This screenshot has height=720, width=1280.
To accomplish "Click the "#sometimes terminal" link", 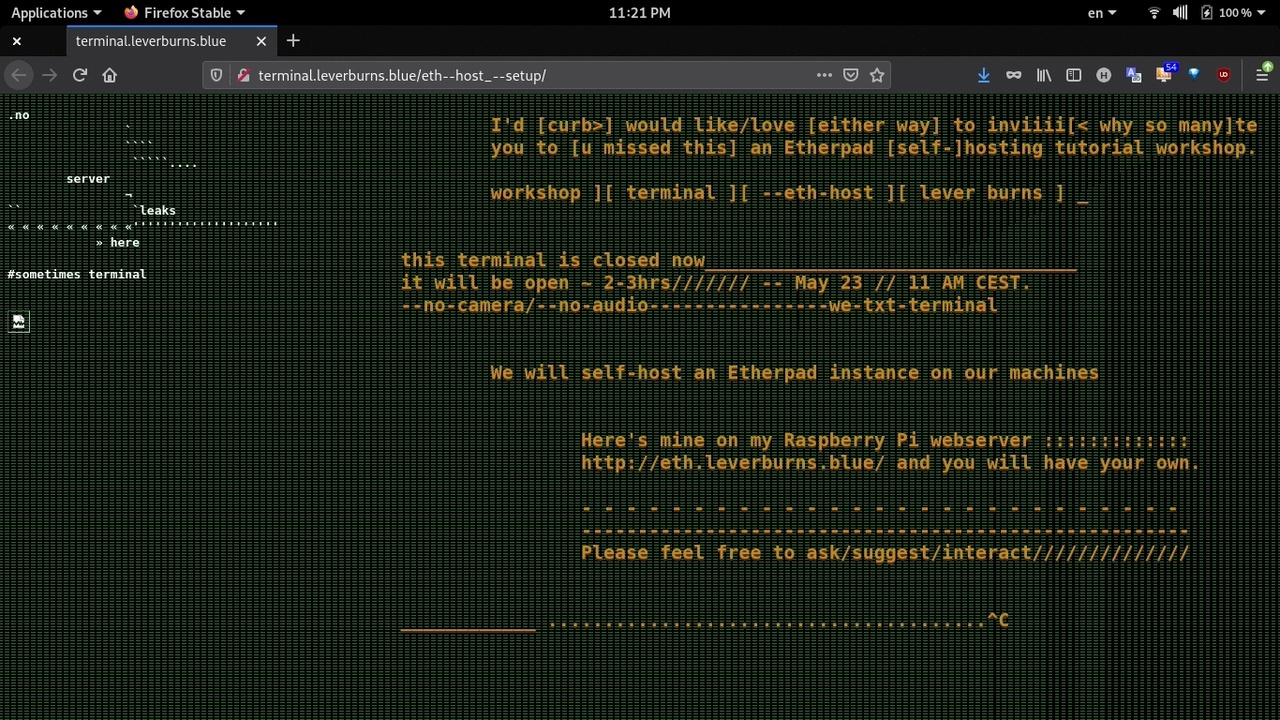I will pyautogui.click(x=77, y=274).
